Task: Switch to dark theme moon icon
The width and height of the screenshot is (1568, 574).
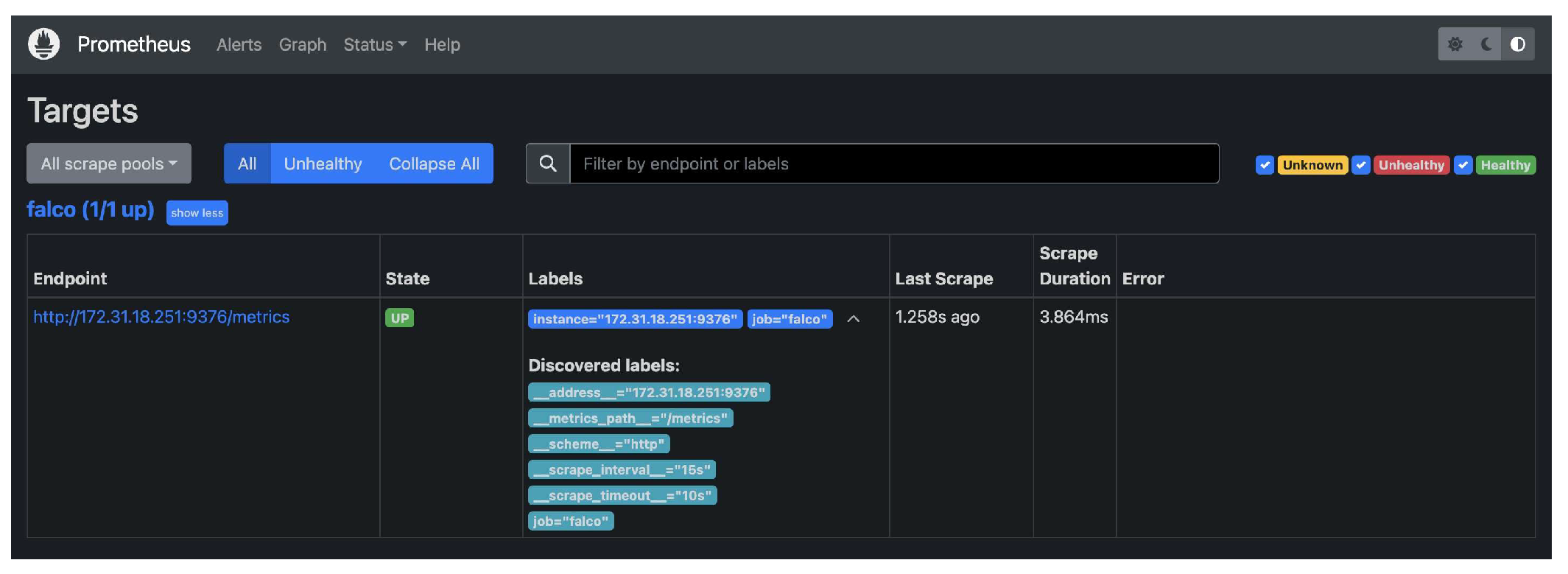Action: click(x=1486, y=44)
